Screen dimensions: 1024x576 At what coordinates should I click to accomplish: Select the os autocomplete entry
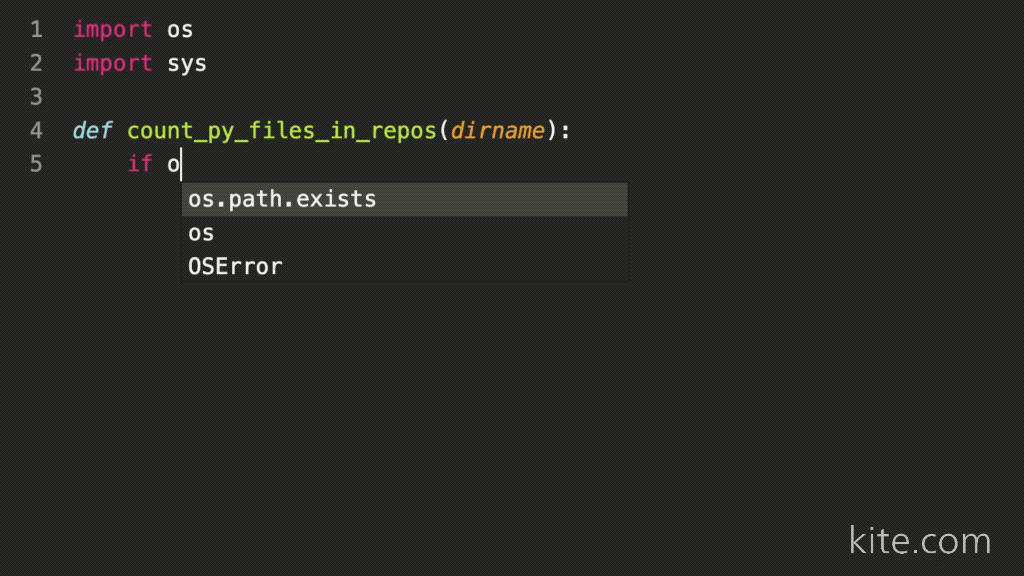[200, 232]
